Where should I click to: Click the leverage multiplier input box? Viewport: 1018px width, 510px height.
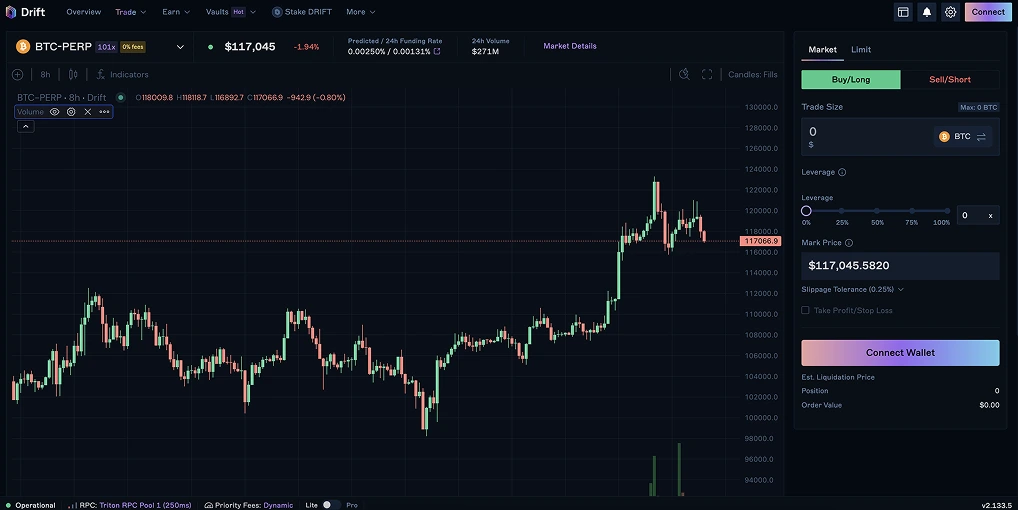(x=978, y=215)
